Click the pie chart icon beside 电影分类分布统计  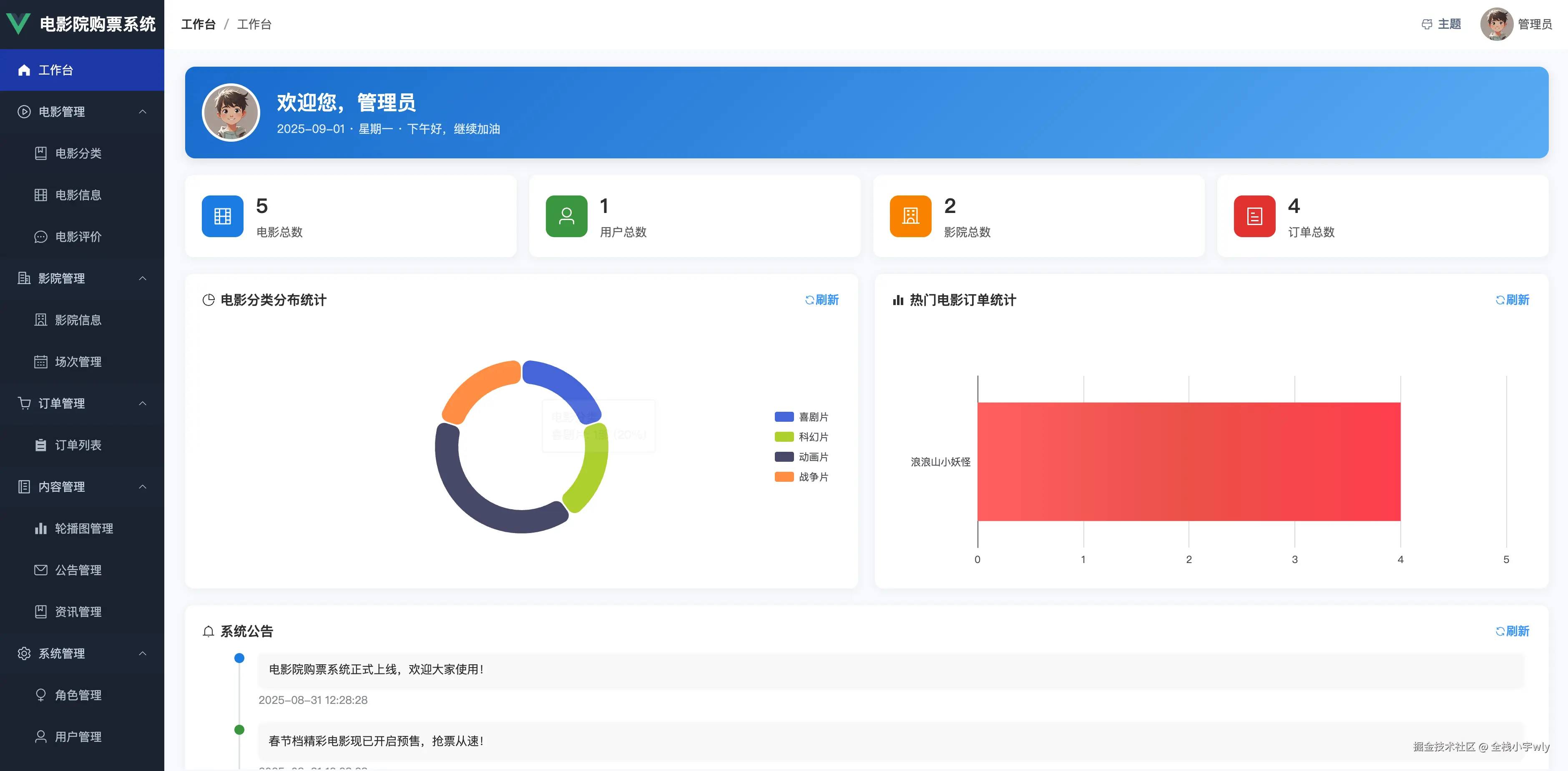click(x=208, y=300)
